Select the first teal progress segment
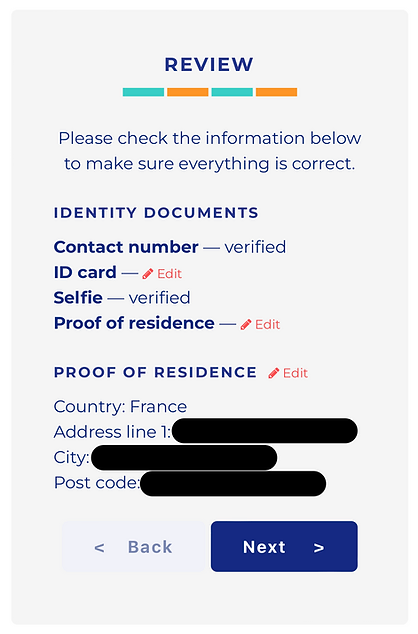This screenshot has width=418, height=634. click(144, 92)
